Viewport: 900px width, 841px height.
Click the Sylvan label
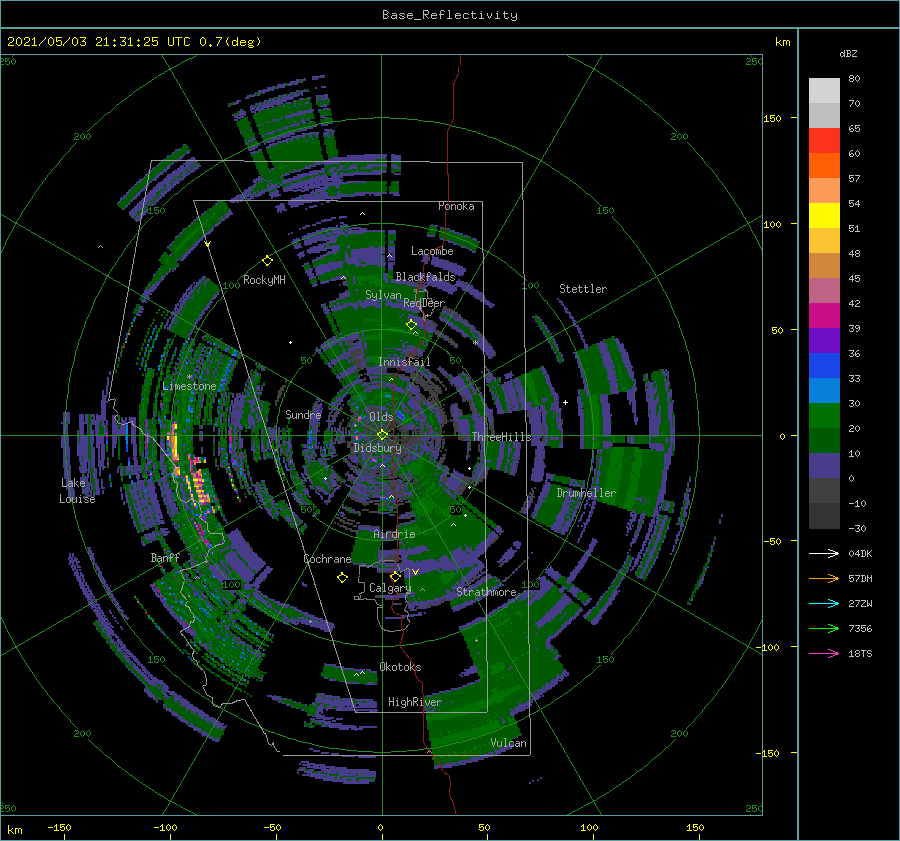(x=383, y=295)
